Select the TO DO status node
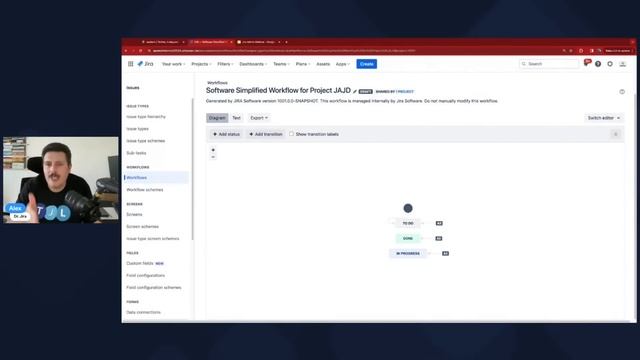Viewport: 640px width, 360px height. click(x=408, y=223)
